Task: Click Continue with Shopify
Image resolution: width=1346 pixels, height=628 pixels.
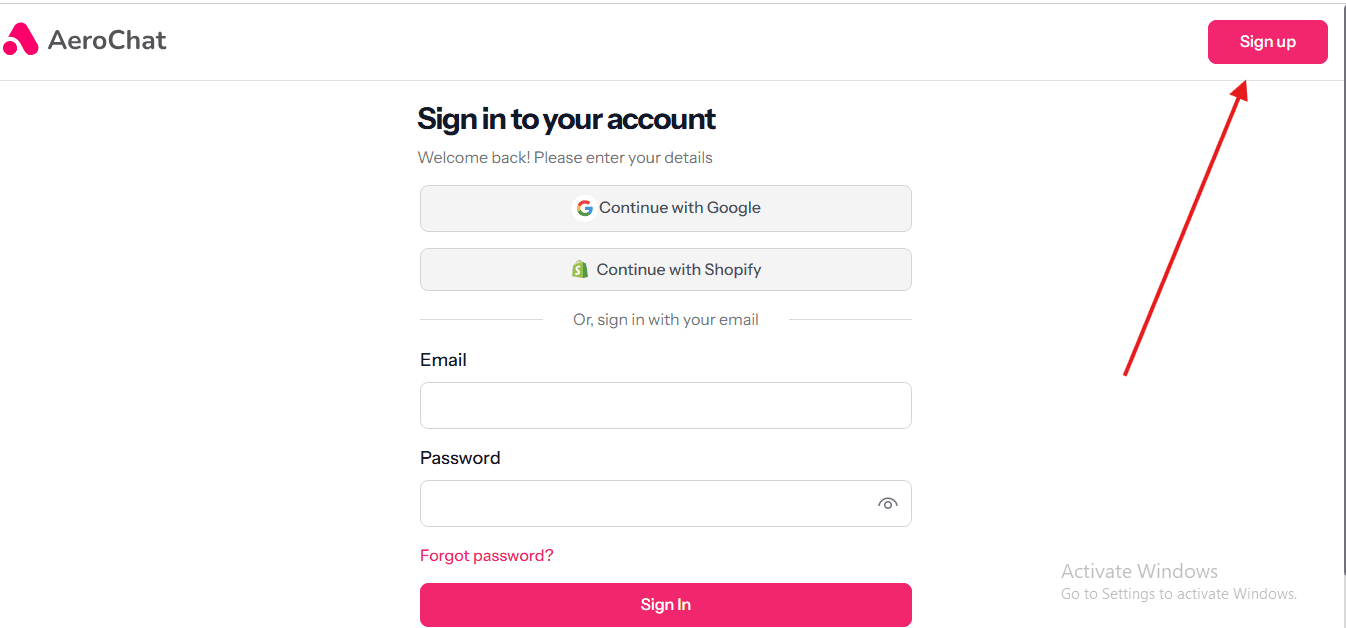Action: click(x=665, y=269)
